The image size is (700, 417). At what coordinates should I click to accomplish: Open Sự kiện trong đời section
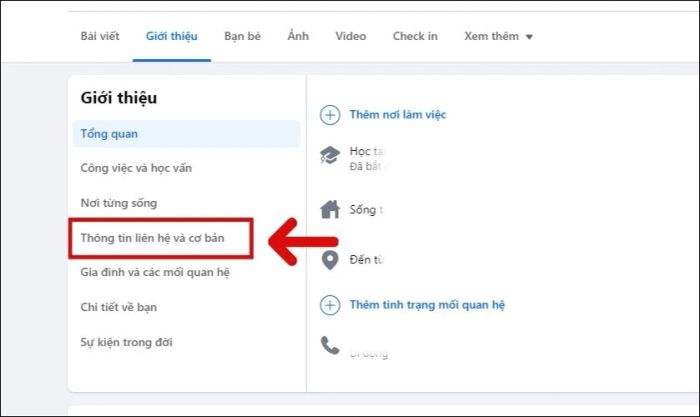(126, 342)
